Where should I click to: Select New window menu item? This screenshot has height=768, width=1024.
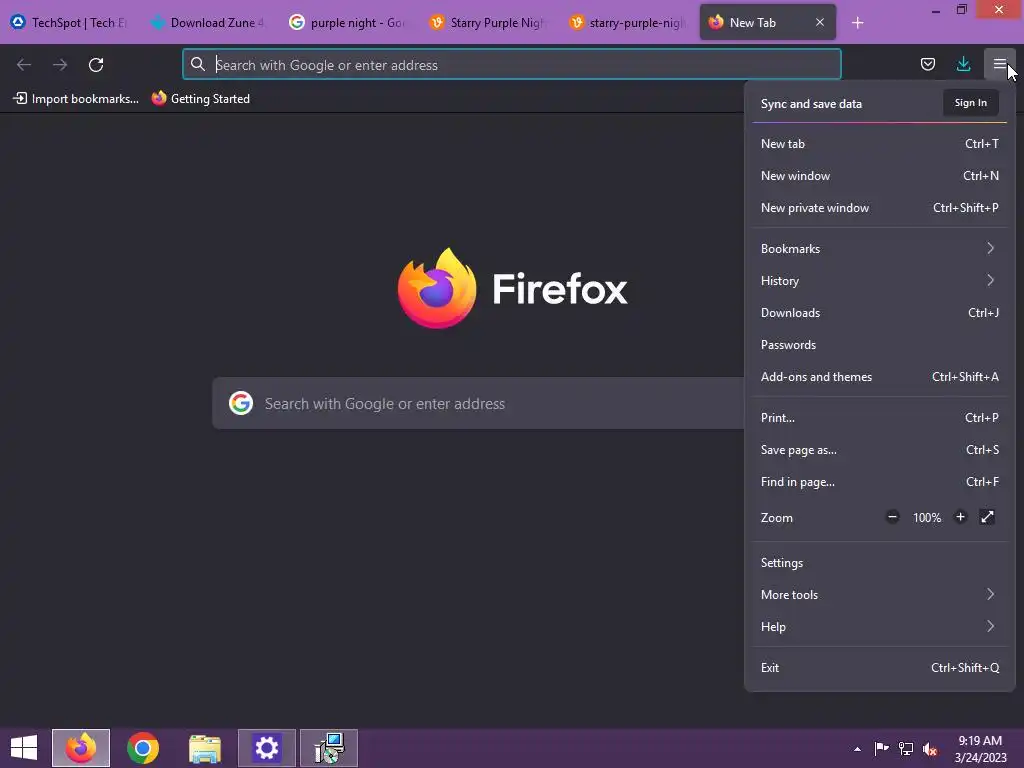tap(880, 176)
